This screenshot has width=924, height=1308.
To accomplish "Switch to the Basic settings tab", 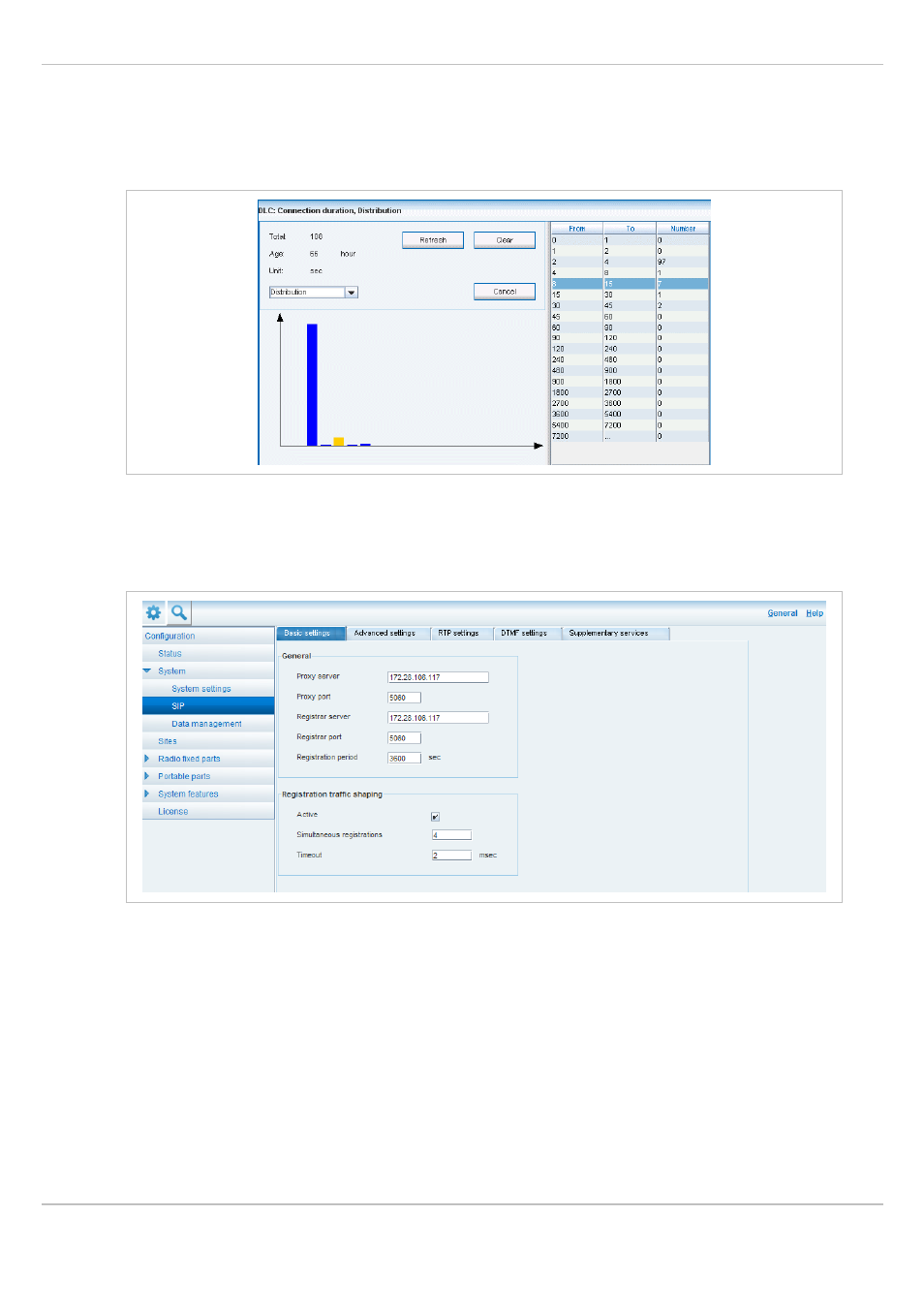I will point(310,634).
